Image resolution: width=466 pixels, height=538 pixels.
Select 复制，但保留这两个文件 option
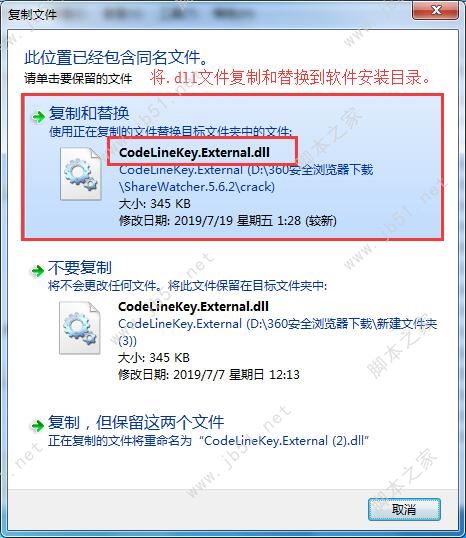[x=136, y=422]
